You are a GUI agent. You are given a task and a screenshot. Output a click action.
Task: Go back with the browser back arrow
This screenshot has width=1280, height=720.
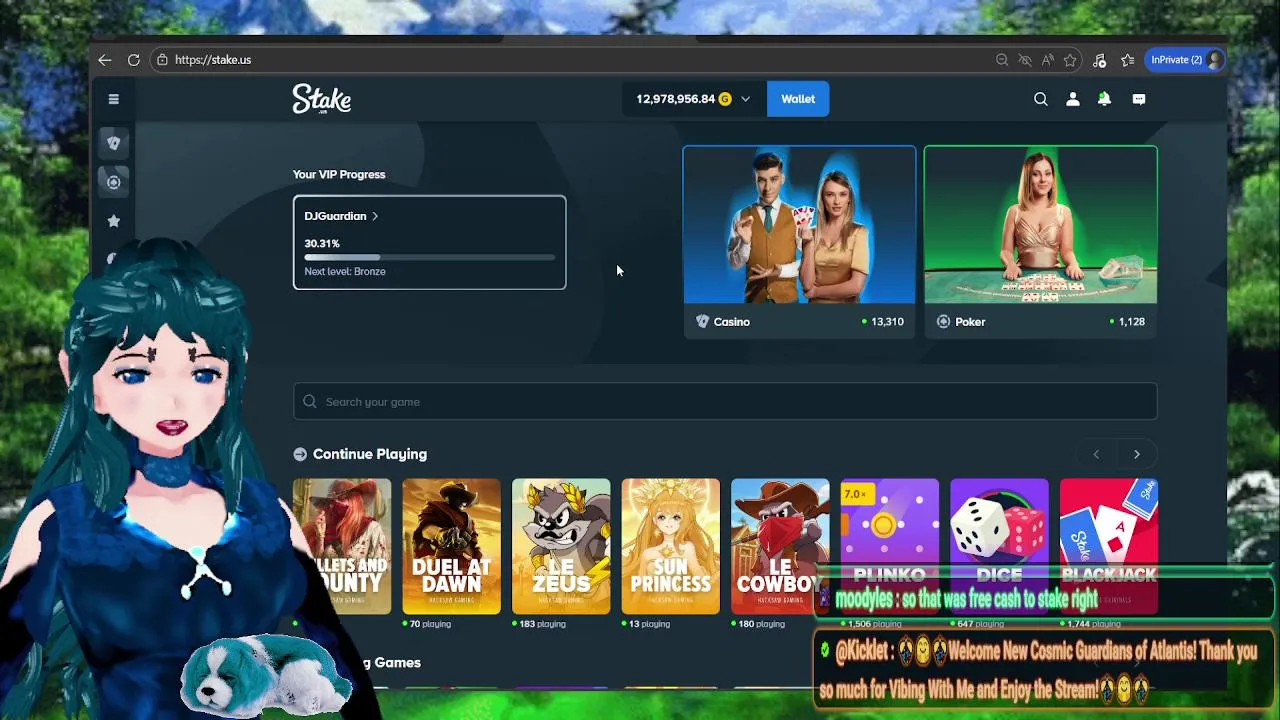[x=105, y=60]
